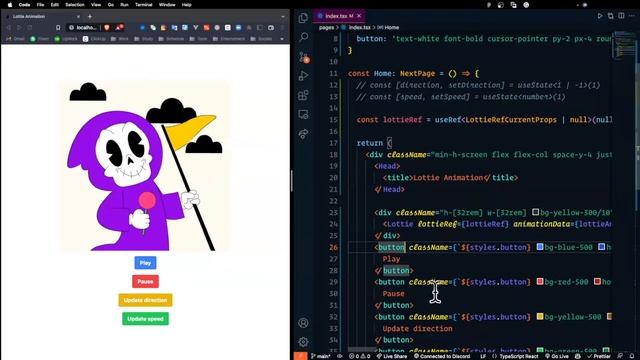Open the Selection menu
The height and width of the screenshot is (360, 640).
(x=75, y=4)
